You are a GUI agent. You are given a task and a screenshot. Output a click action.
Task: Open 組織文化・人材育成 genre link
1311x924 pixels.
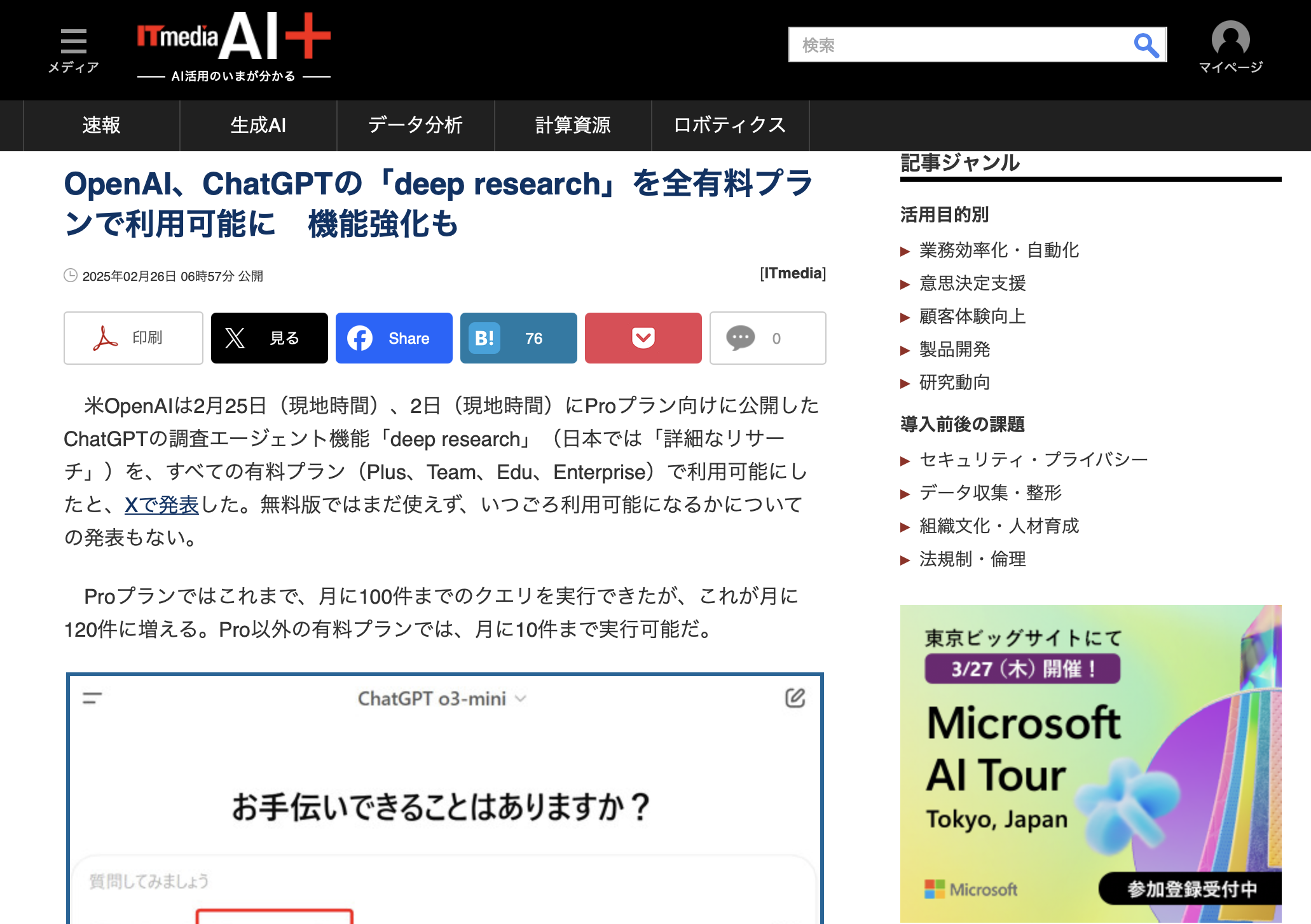[x=999, y=526]
